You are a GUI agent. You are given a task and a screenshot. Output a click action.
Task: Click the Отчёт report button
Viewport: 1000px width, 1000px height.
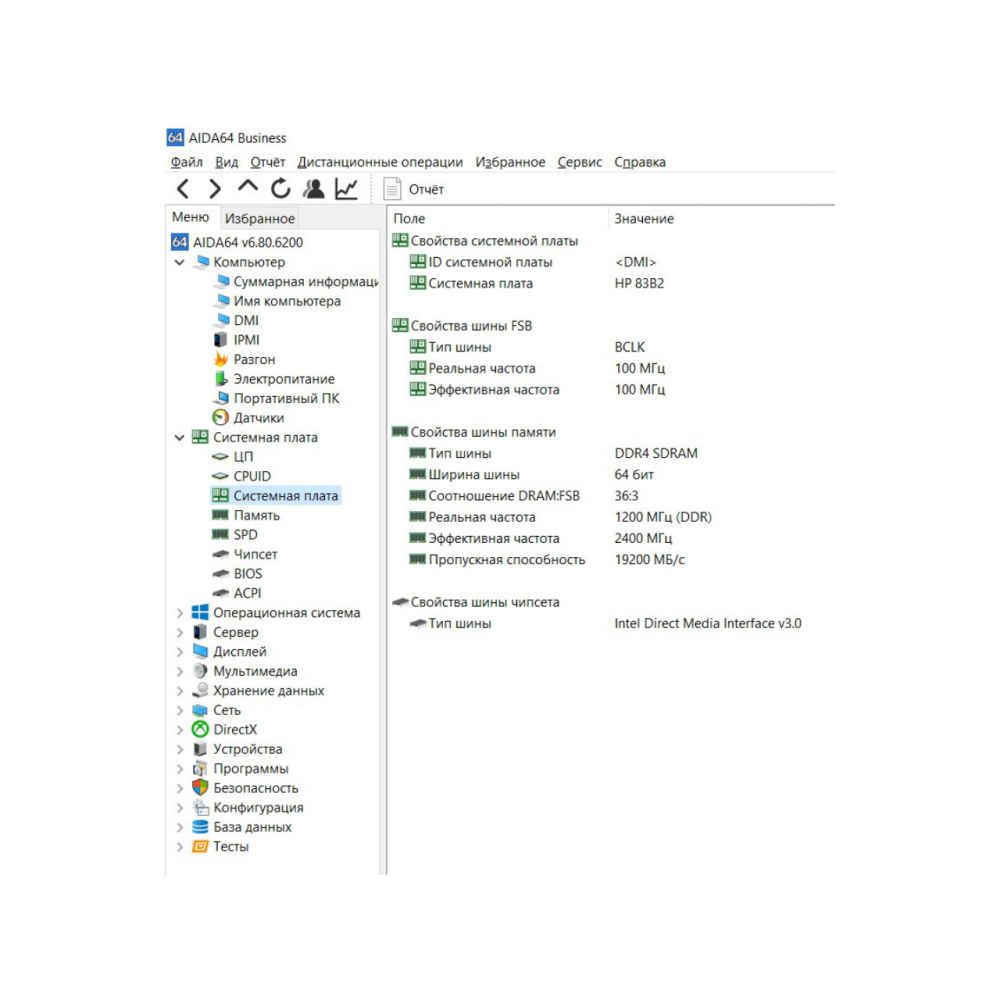click(413, 189)
